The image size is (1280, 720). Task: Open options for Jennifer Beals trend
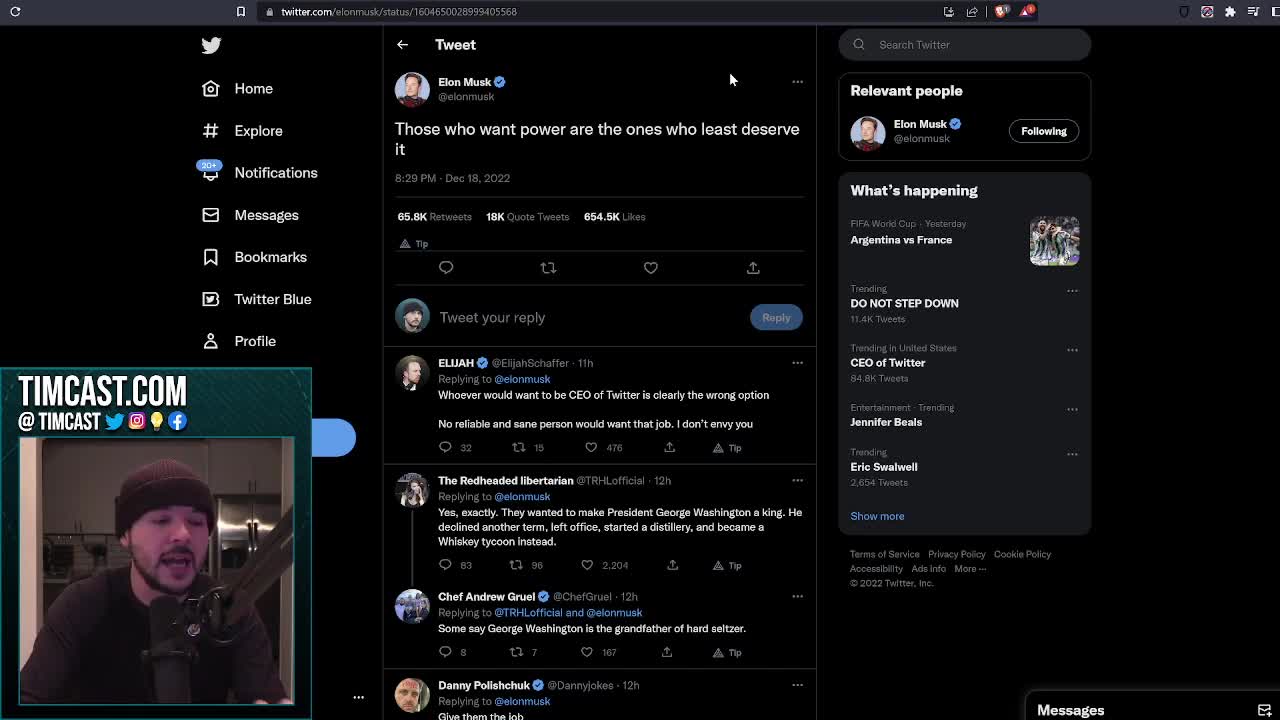pos(1072,409)
